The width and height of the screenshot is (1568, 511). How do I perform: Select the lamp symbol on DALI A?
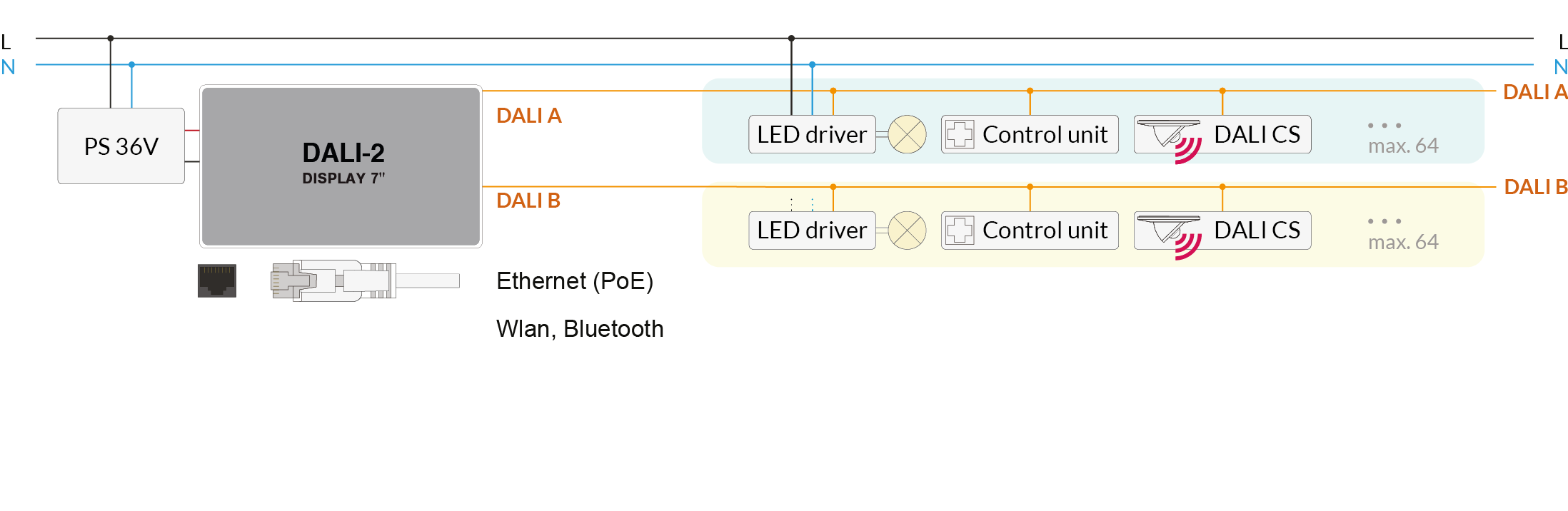point(908,134)
